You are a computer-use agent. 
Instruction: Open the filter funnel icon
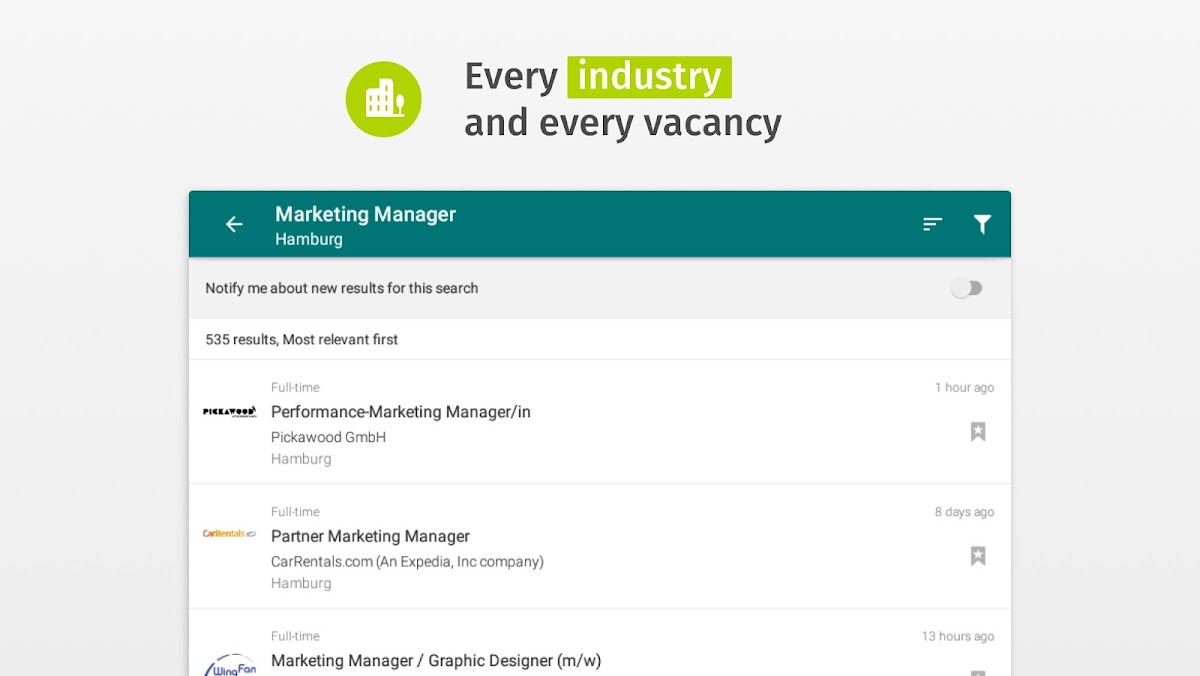[x=982, y=224]
